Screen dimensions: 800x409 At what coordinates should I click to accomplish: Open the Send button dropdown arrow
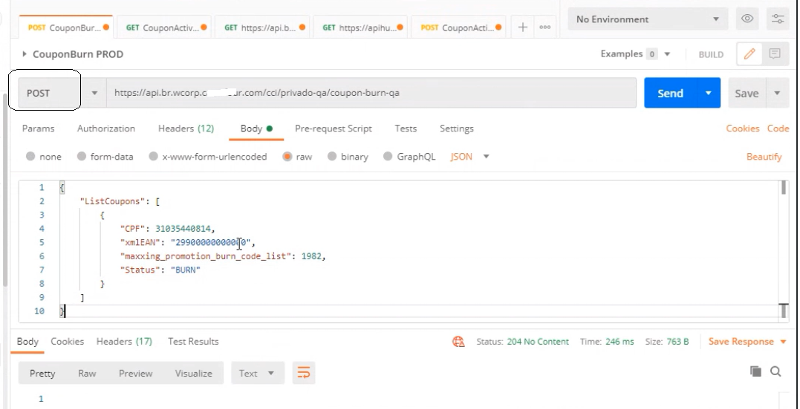[x=708, y=93]
